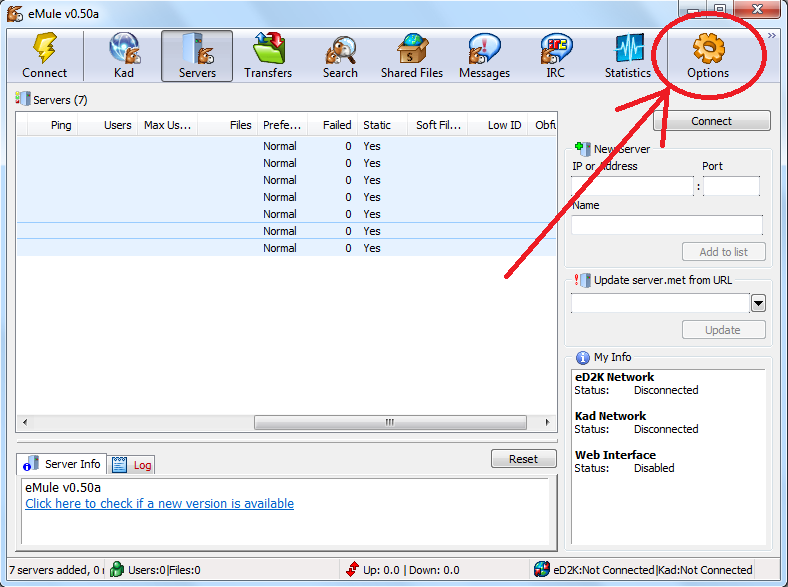
Task: Click the eD2K connection globe icon
Action: click(x=542, y=569)
